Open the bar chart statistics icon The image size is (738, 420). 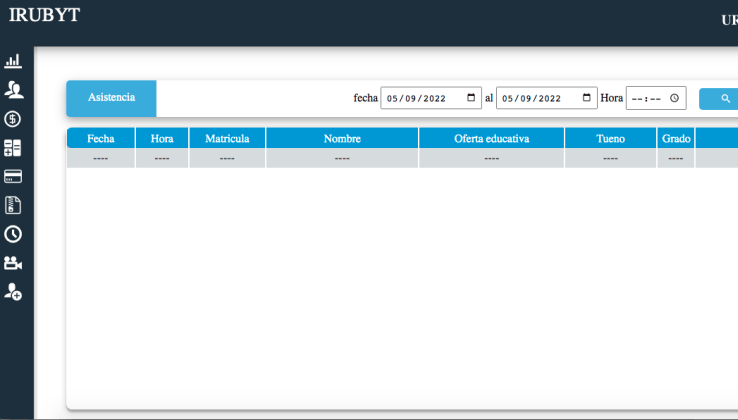click(13, 61)
